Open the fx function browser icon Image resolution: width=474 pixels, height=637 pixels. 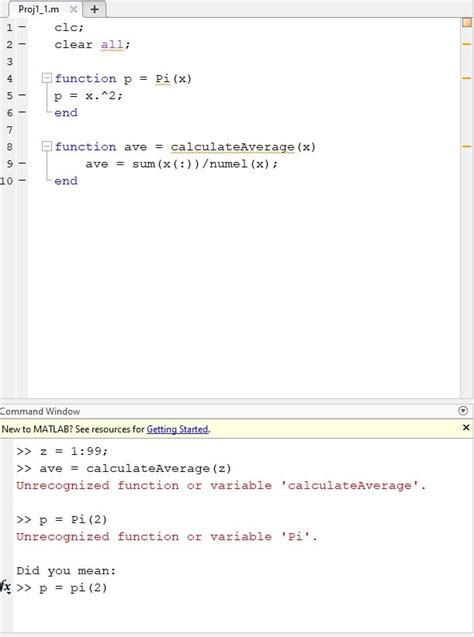click(6, 587)
